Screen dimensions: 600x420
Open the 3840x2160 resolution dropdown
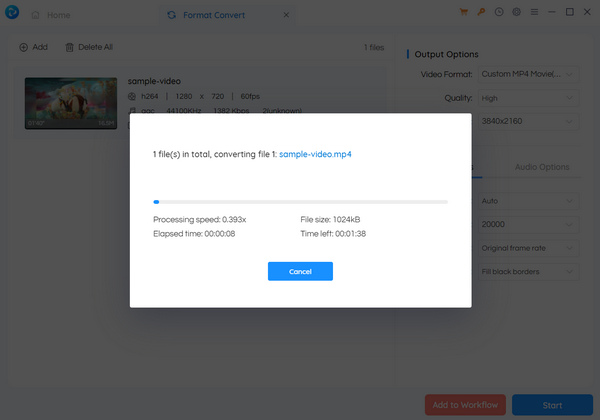(x=528, y=121)
